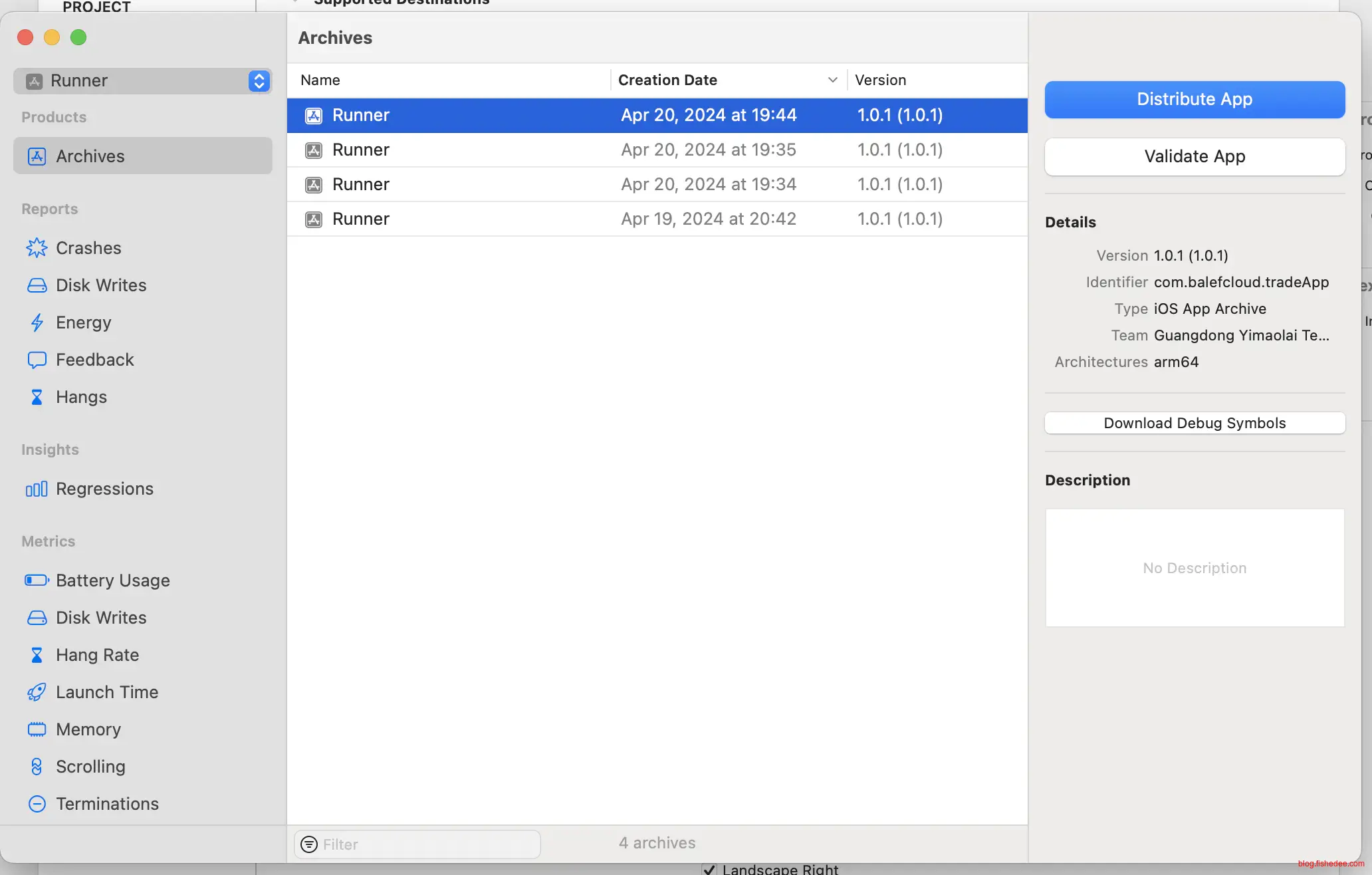Toggle Creation Date sort order chevron

(832, 80)
